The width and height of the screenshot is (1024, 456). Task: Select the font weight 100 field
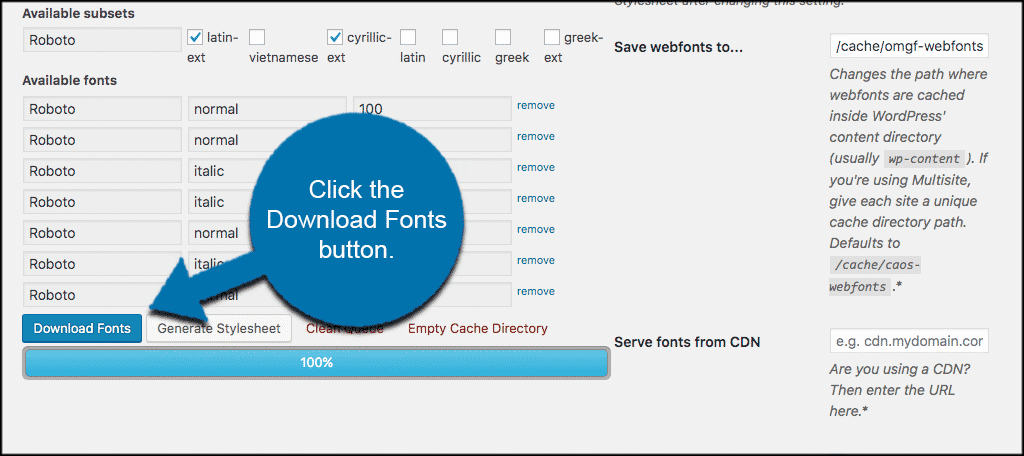(x=430, y=109)
